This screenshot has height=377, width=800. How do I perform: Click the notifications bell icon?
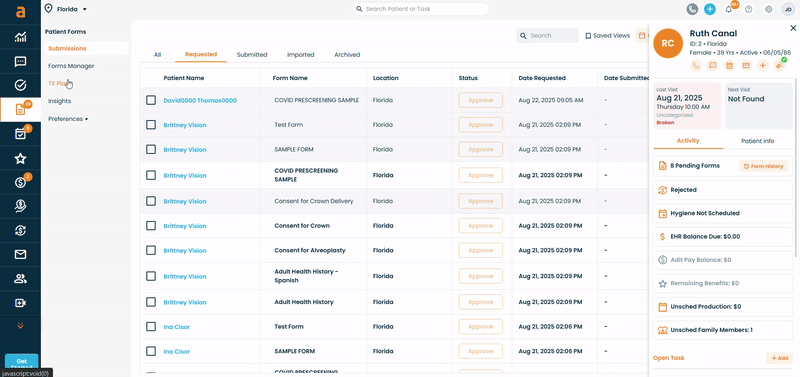729,9
